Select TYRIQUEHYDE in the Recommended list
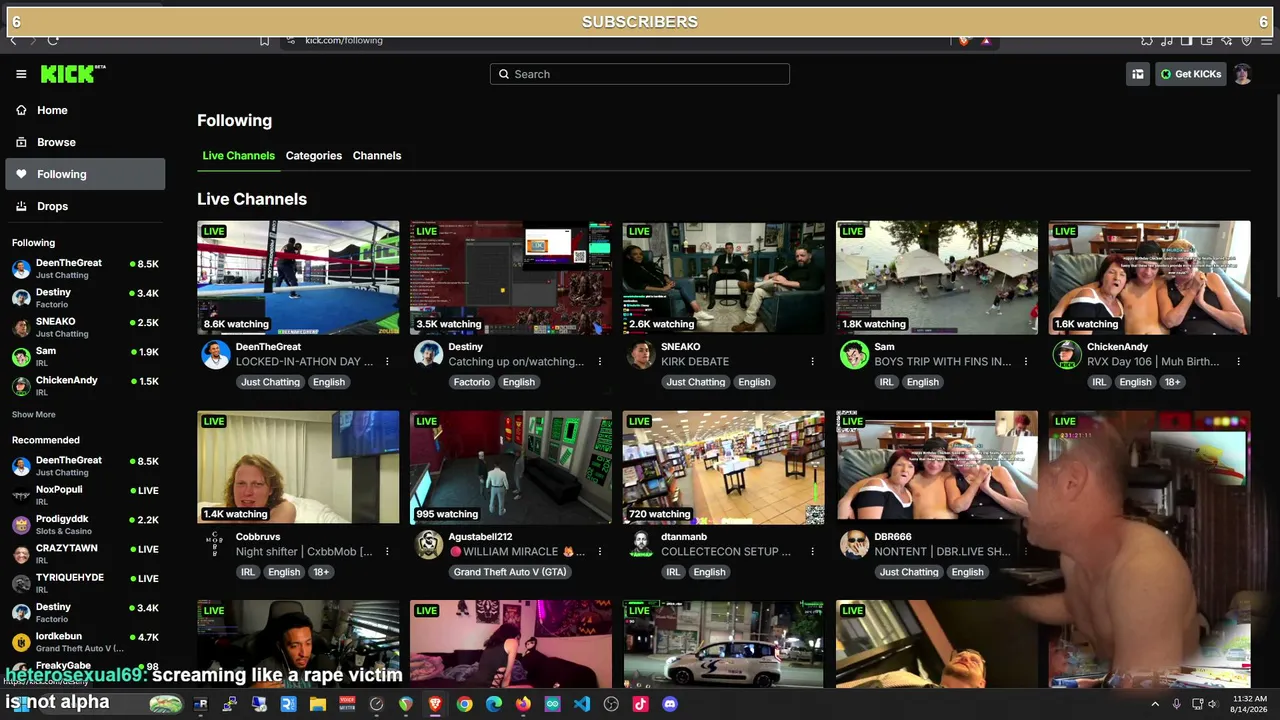Image resolution: width=1280 pixels, height=720 pixels. pyautogui.click(x=85, y=583)
